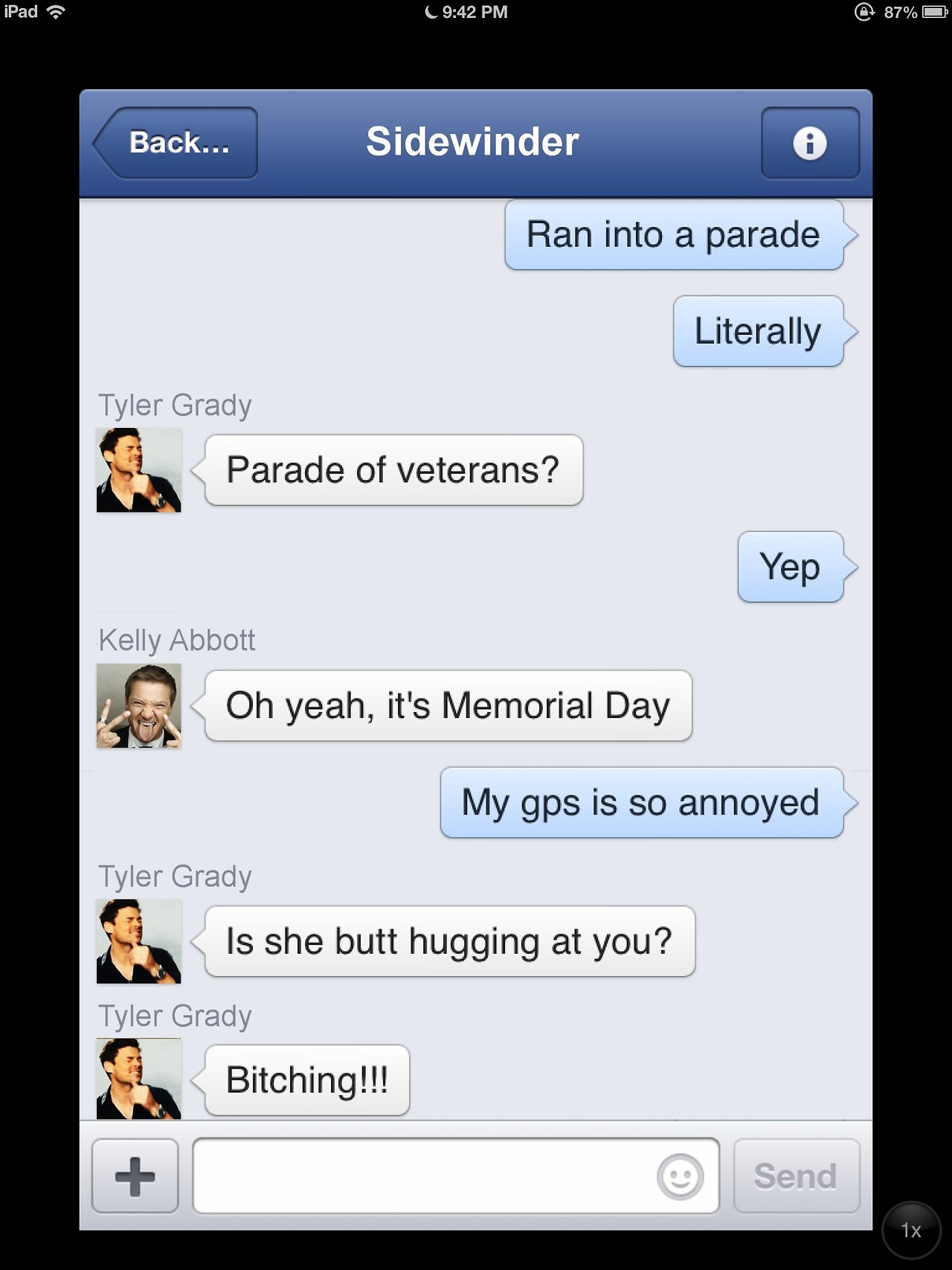952x1270 pixels.
Task: Tap Tyler Grady's avatar next to 'Bitching!!!'
Action: click(x=138, y=1079)
